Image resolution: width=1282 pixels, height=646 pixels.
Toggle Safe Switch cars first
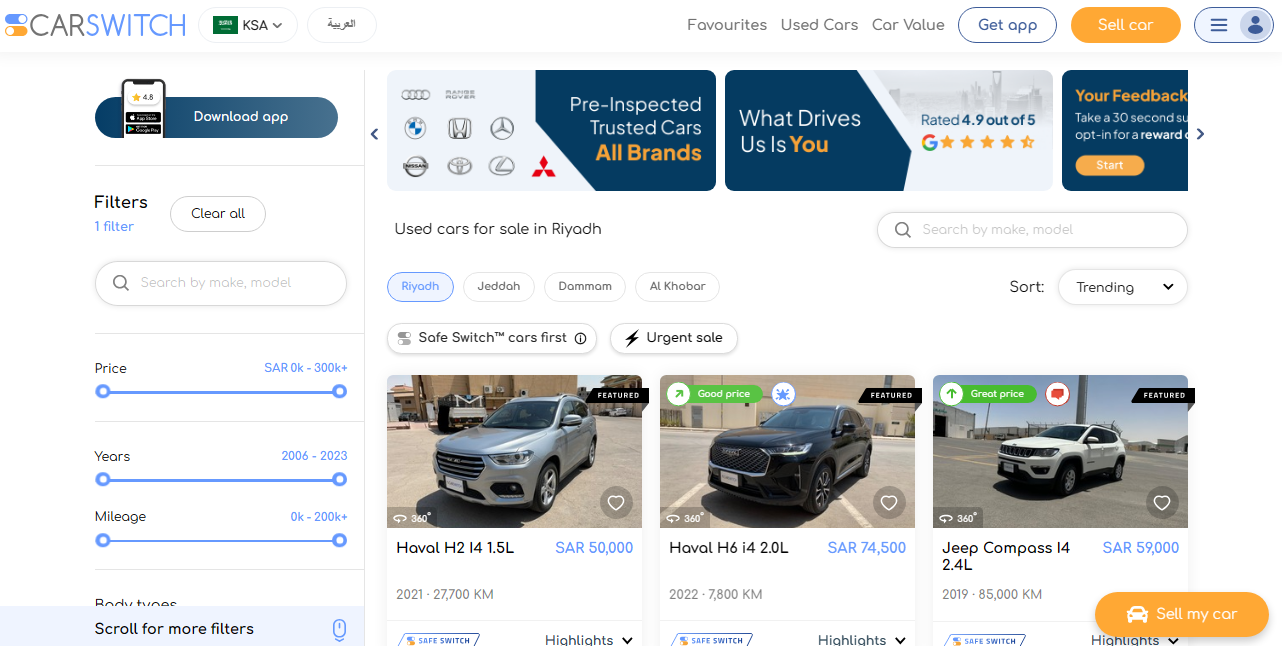492,338
